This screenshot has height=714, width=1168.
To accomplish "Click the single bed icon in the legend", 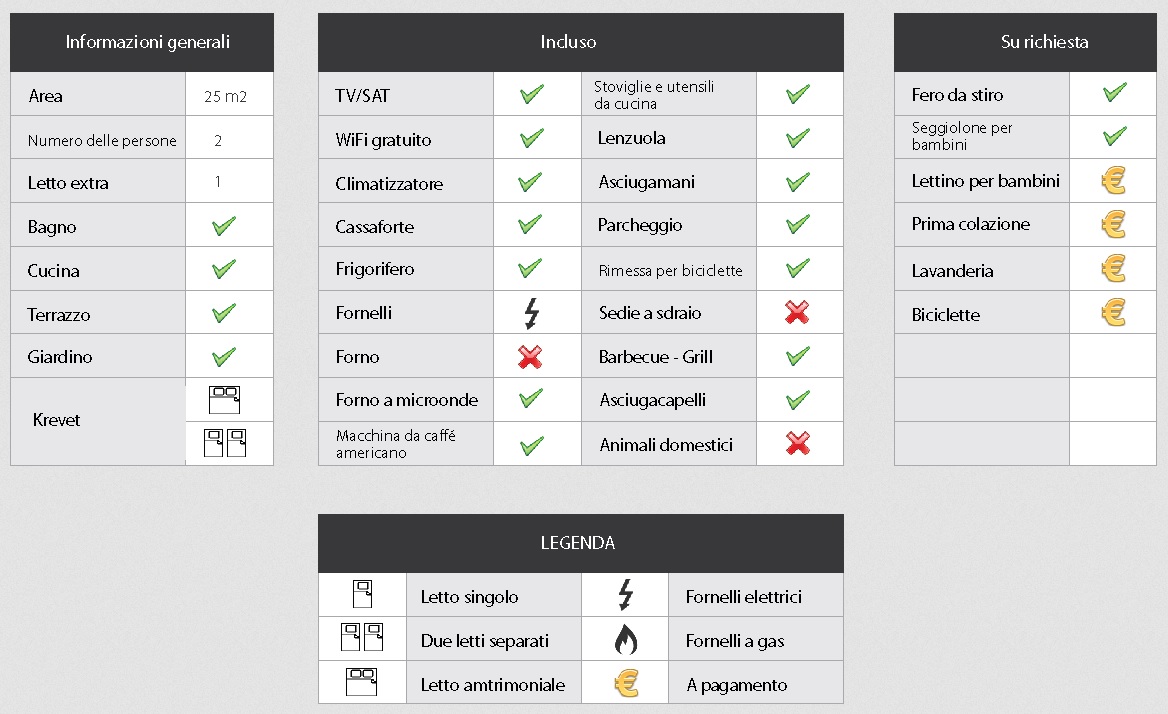I will pyautogui.click(x=362, y=594).
